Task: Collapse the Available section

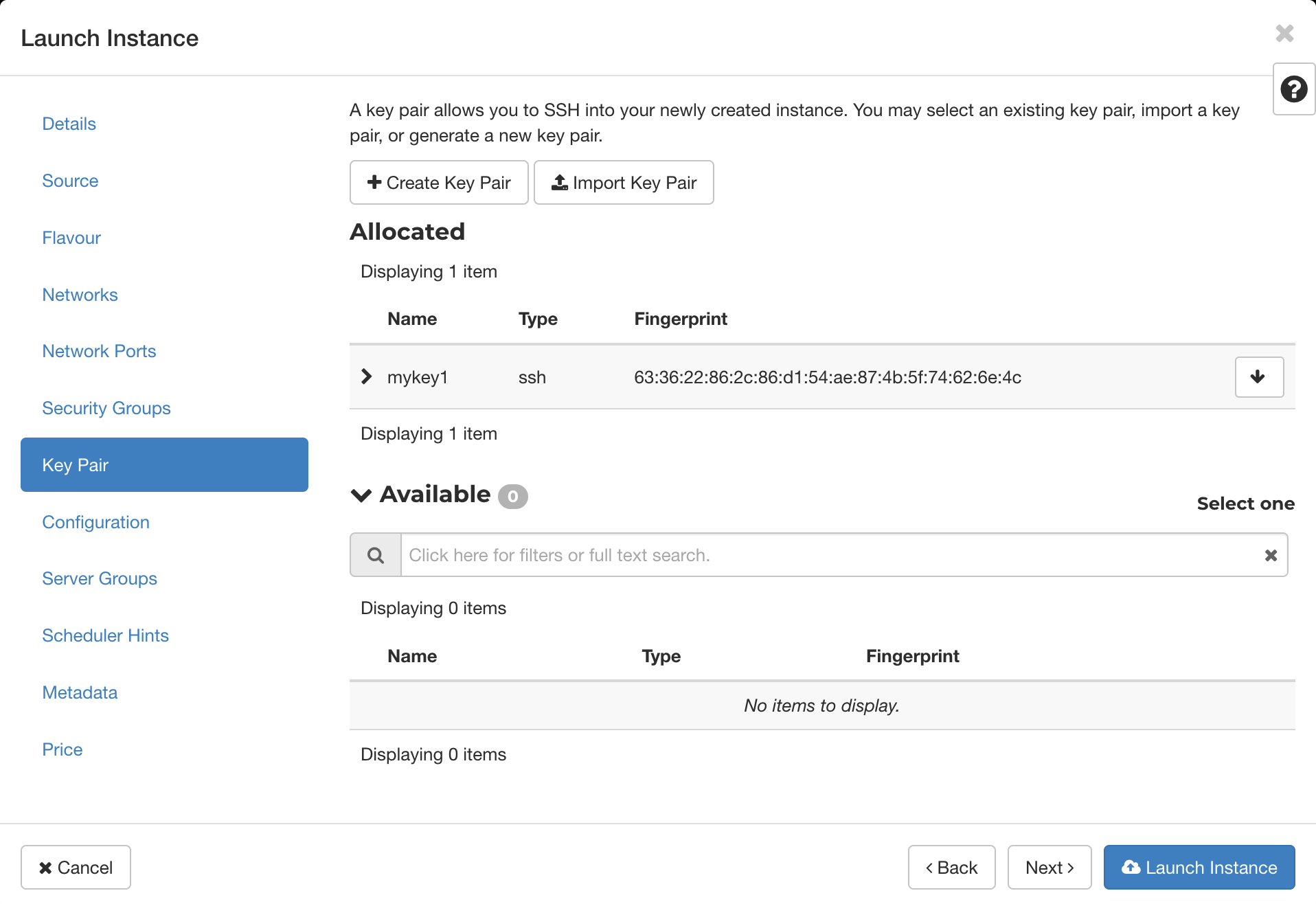Action: click(x=361, y=495)
